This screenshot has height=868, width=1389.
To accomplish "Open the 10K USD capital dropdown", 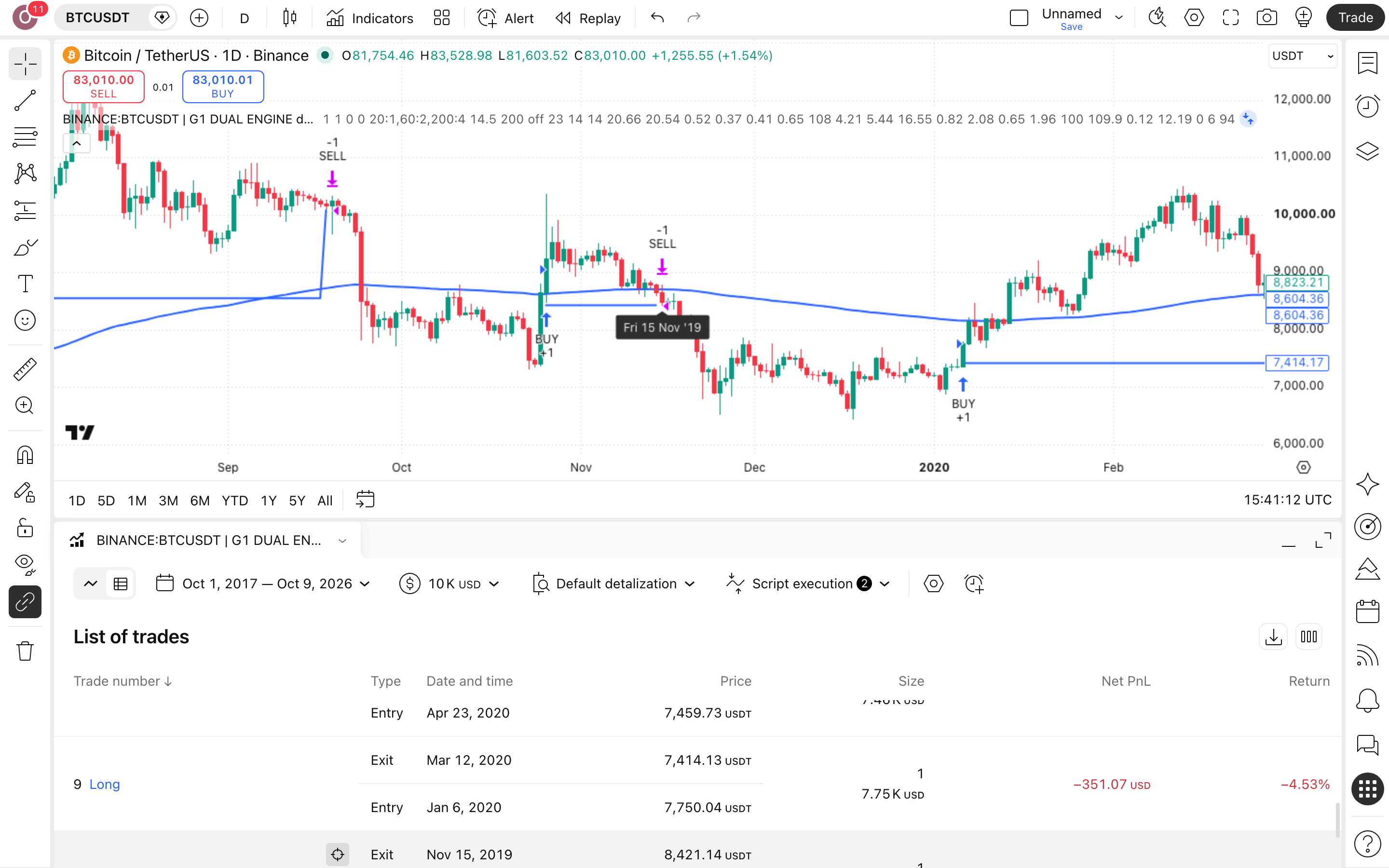I will pos(449,584).
